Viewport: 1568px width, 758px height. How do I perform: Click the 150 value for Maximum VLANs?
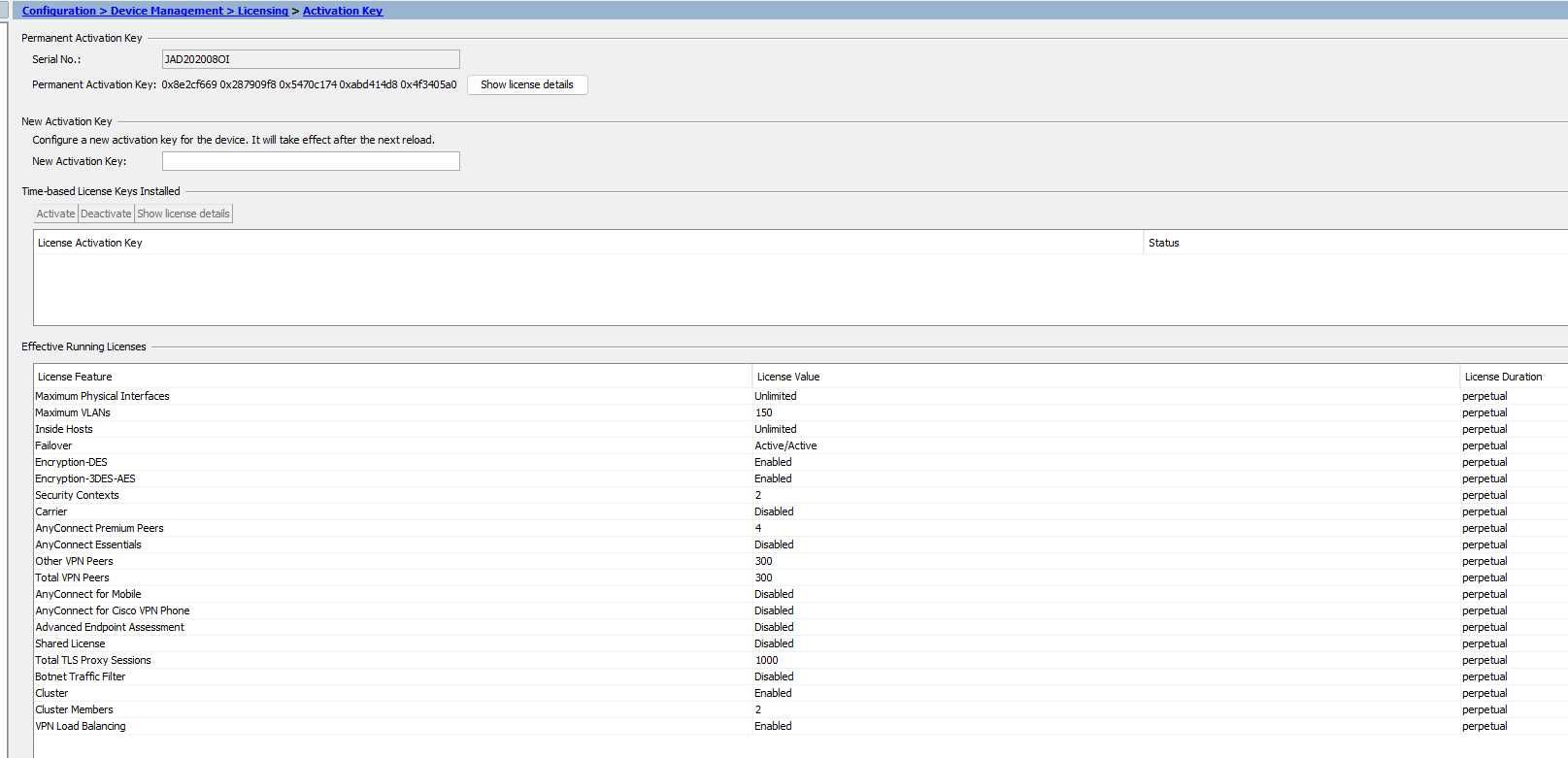[763, 412]
